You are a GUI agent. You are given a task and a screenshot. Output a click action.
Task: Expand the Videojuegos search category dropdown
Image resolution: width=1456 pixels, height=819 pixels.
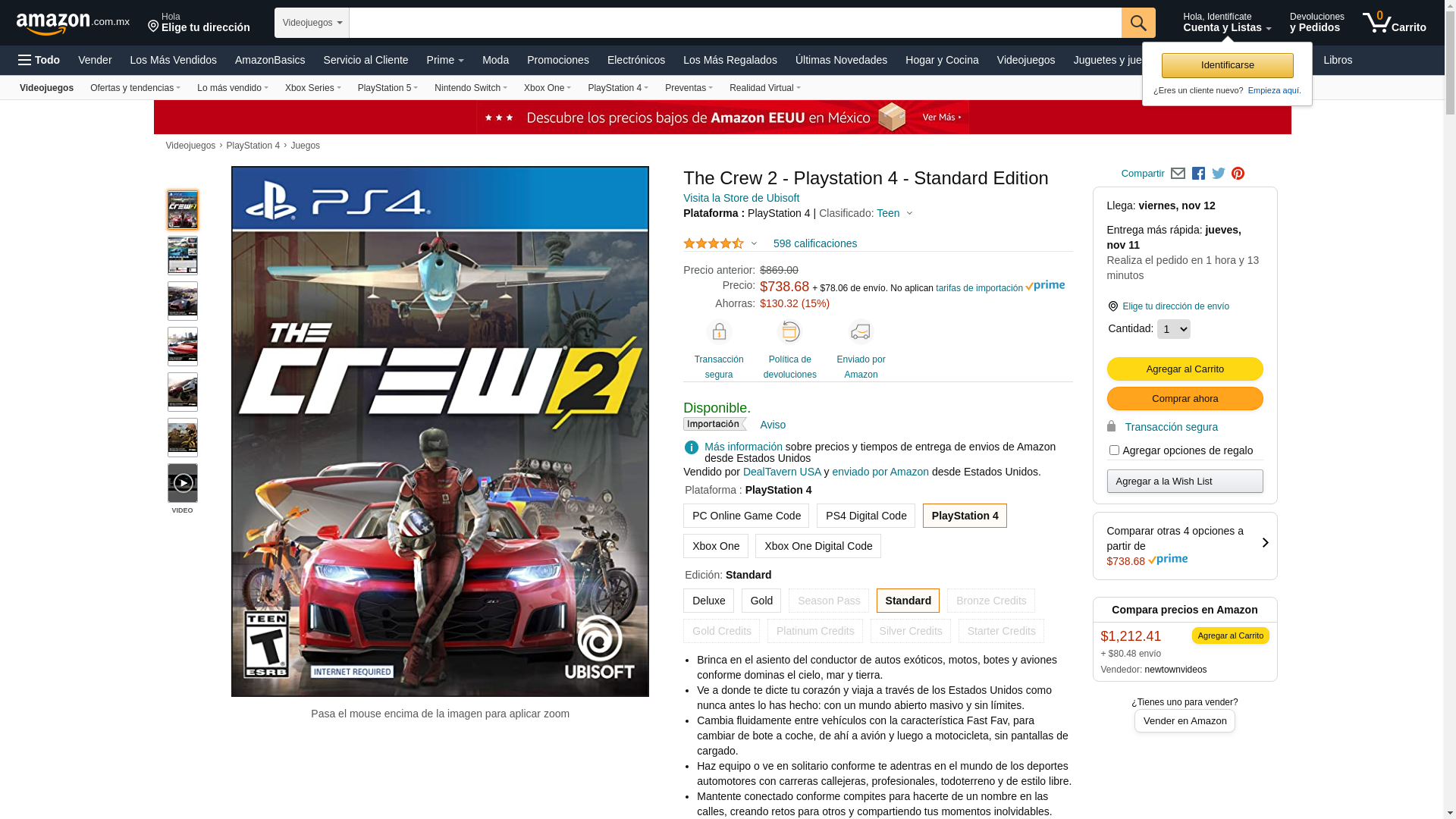312,23
